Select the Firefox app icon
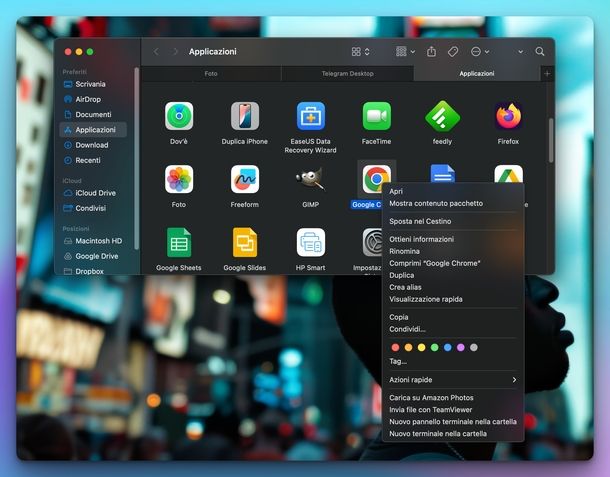610x477 pixels. 508,116
